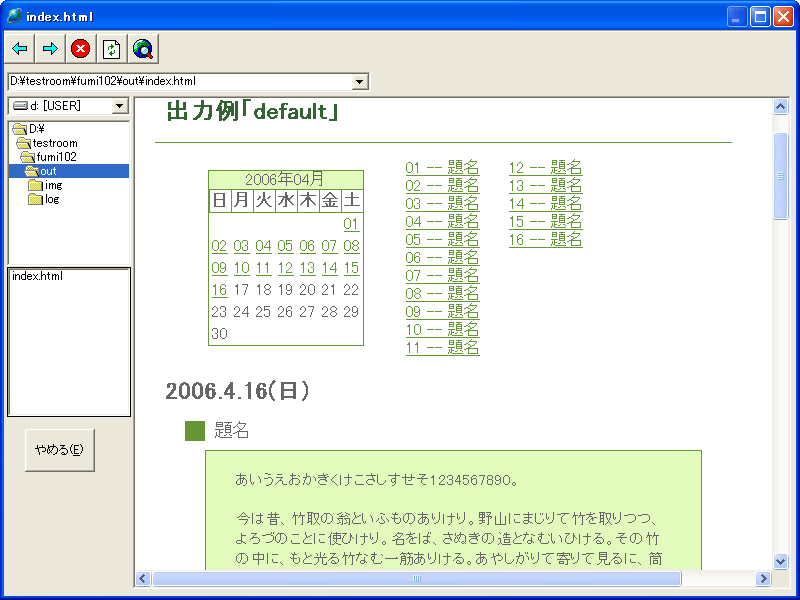Viewport: 800px width, 600px height.
Task: Click the horizontal scrollbar thumb
Action: coord(417,579)
